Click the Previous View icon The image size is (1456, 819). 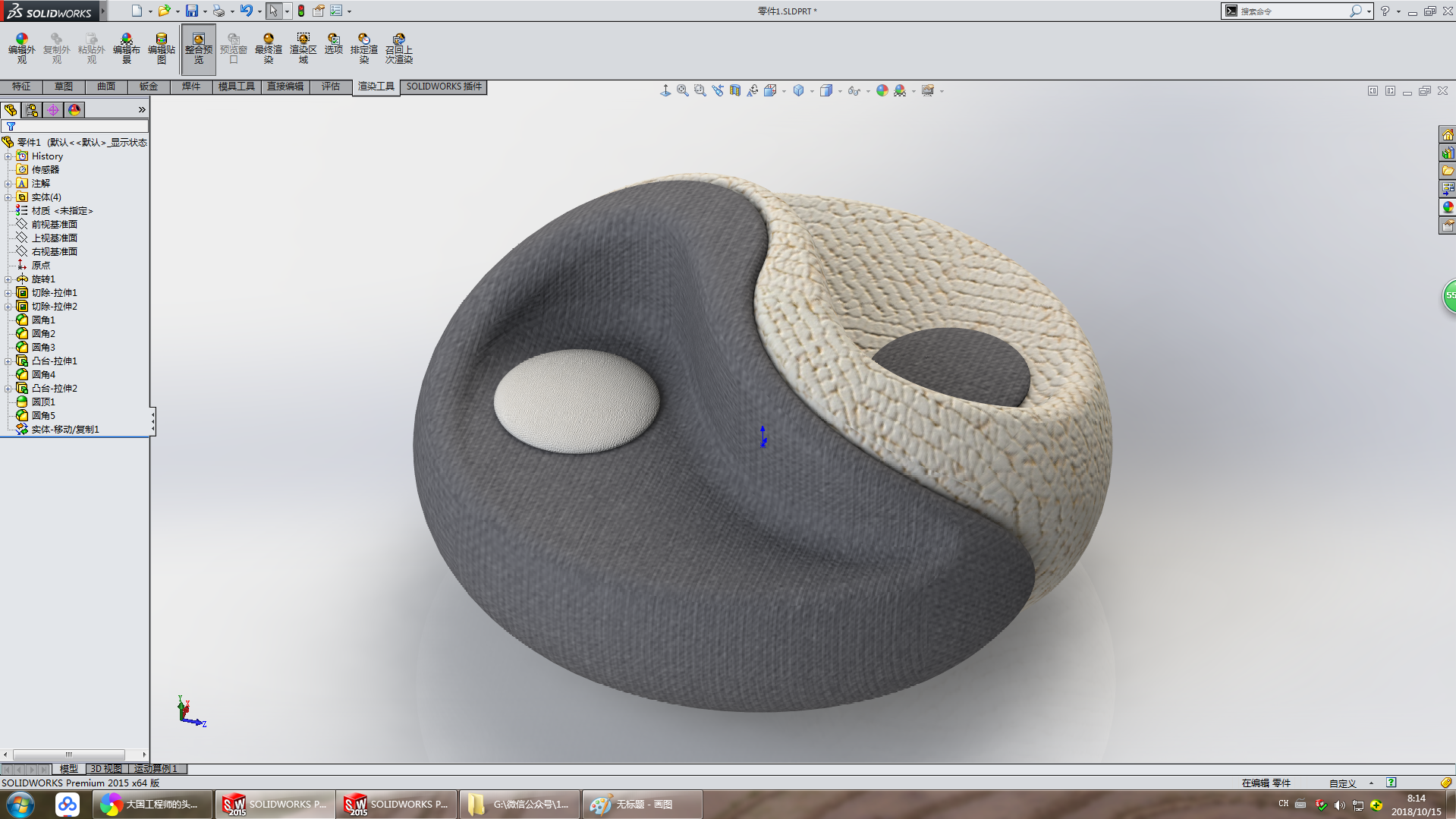[717, 90]
